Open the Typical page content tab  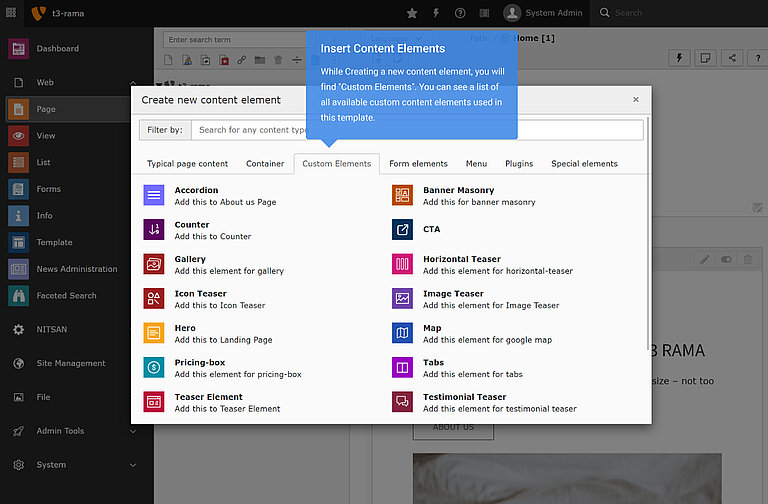click(x=188, y=164)
